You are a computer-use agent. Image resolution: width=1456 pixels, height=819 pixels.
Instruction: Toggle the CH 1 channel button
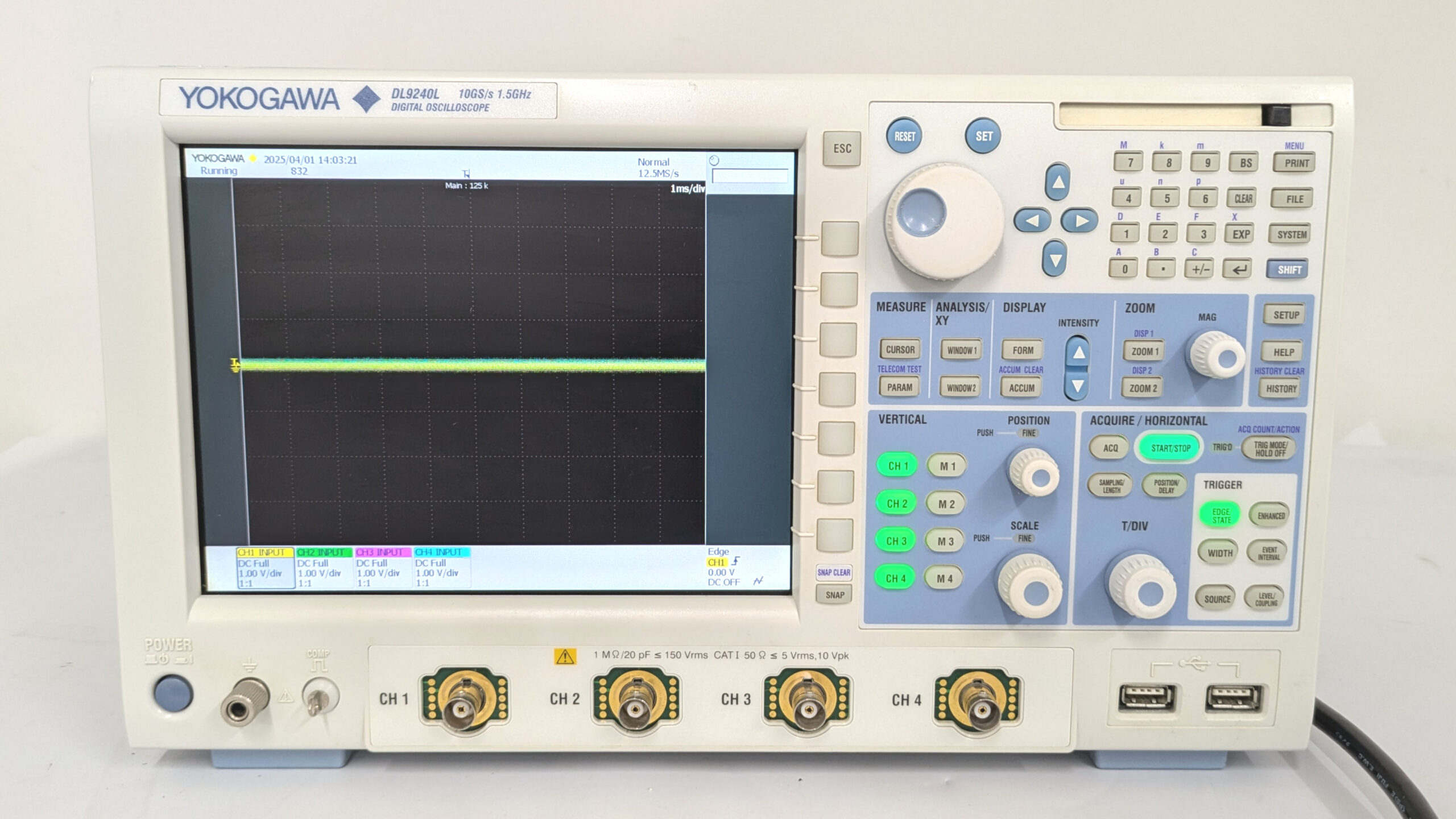point(897,466)
